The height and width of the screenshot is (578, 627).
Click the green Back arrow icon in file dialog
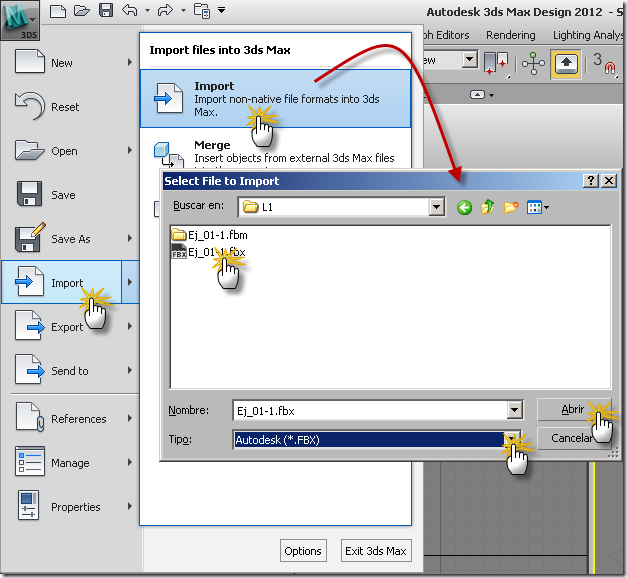464,207
